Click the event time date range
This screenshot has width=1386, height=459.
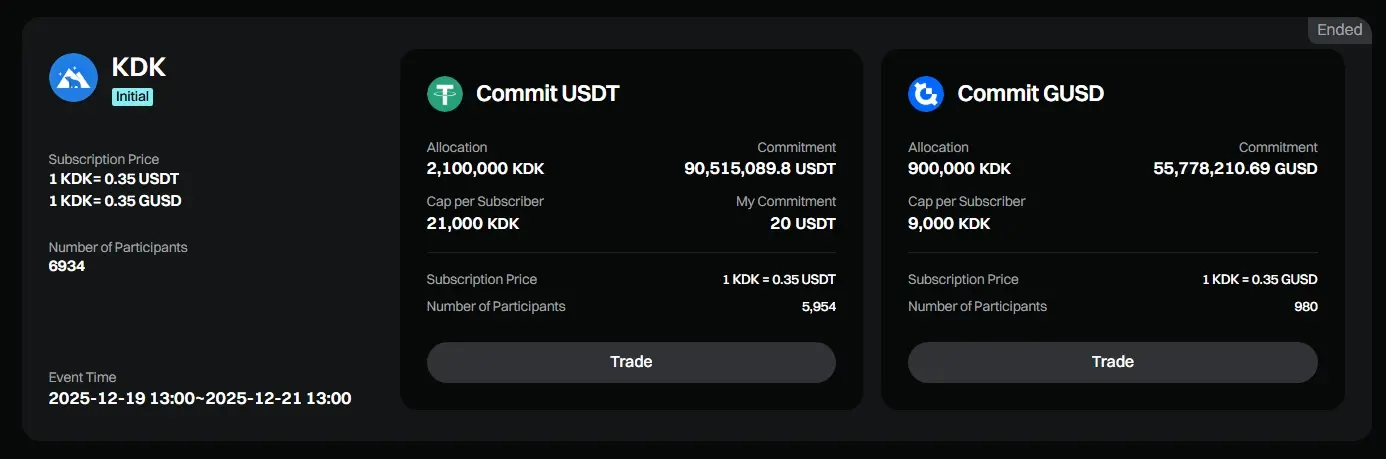click(x=200, y=398)
